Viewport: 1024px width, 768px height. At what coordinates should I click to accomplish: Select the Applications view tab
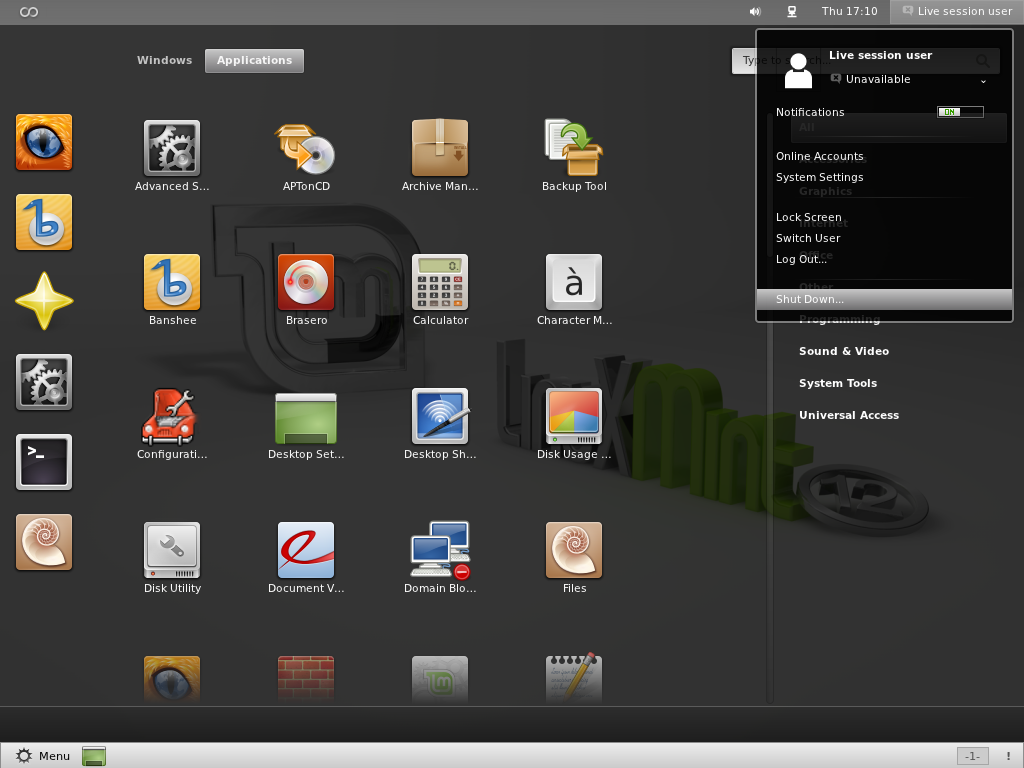(x=254, y=60)
